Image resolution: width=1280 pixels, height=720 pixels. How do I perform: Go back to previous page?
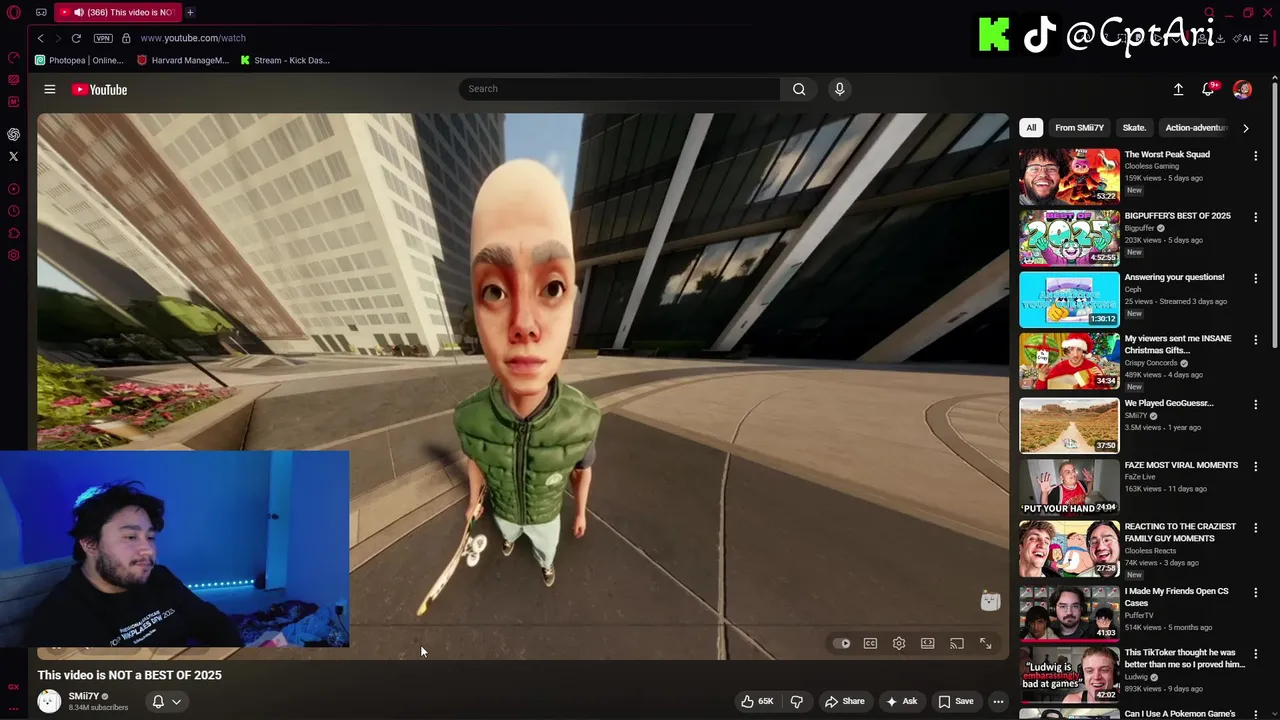pyautogui.click(x=40, y=38)
